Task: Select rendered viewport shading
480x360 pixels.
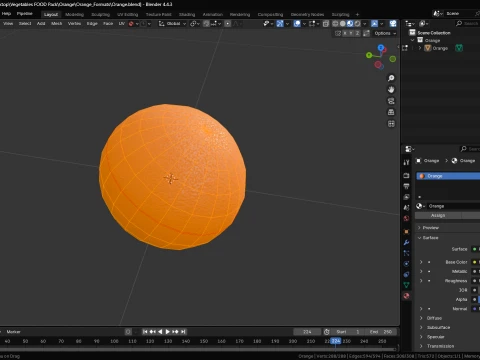Action: (x=357, y=24)
